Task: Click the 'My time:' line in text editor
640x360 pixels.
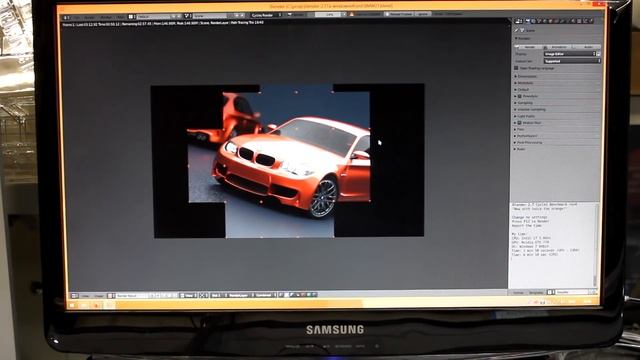Action: pos(520,234)
